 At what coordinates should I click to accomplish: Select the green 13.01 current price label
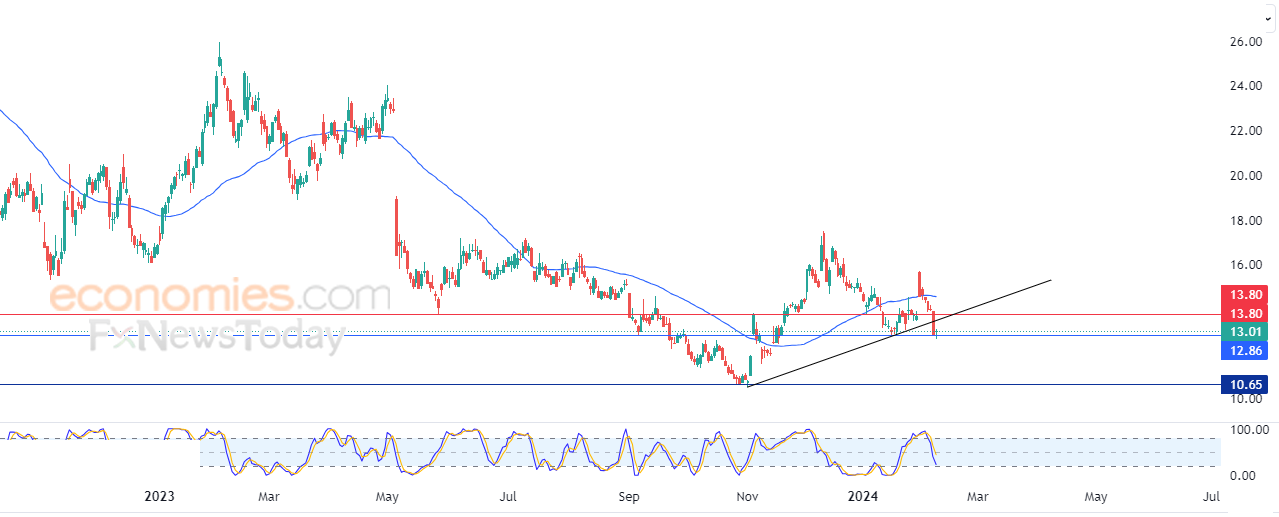click(x=1244, y=332)
